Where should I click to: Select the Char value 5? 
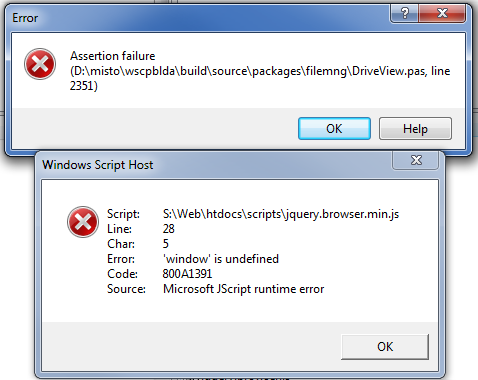(166, 244)
